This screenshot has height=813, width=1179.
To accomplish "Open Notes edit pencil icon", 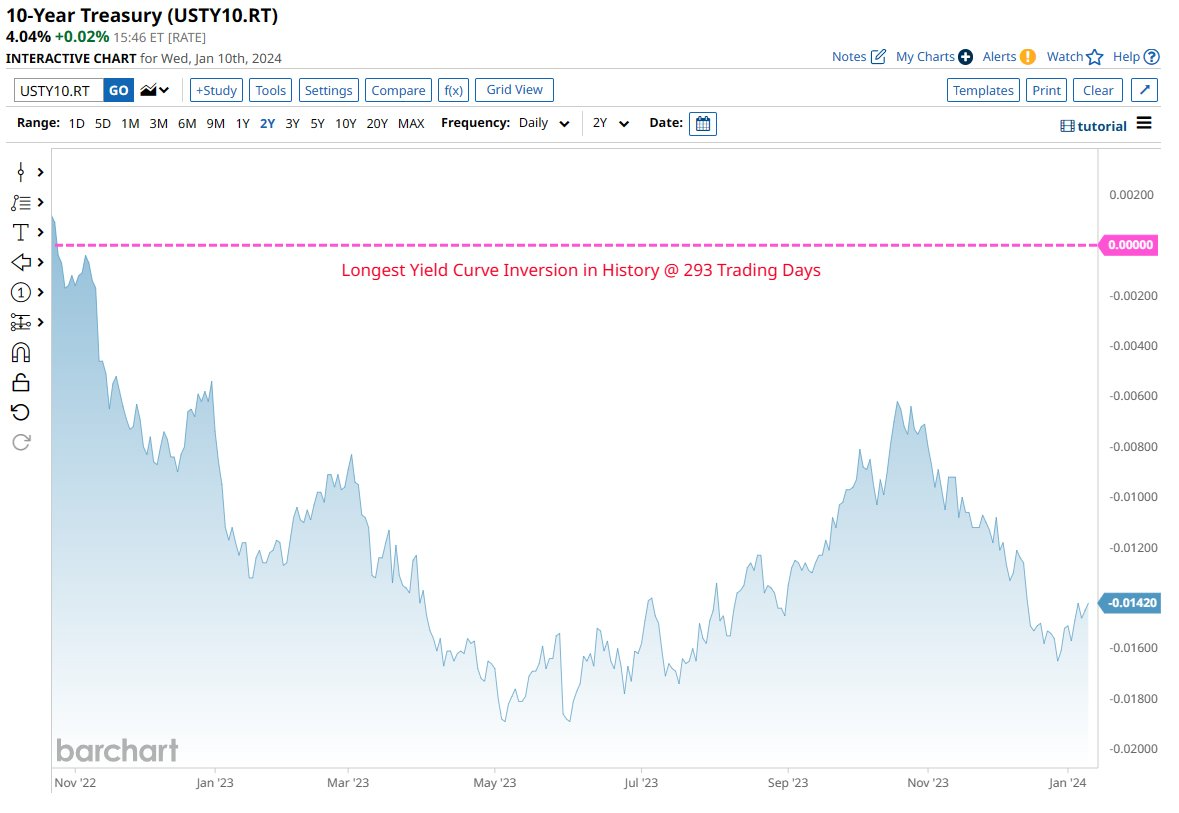I will pyautogui.click(x=878, y=56).
